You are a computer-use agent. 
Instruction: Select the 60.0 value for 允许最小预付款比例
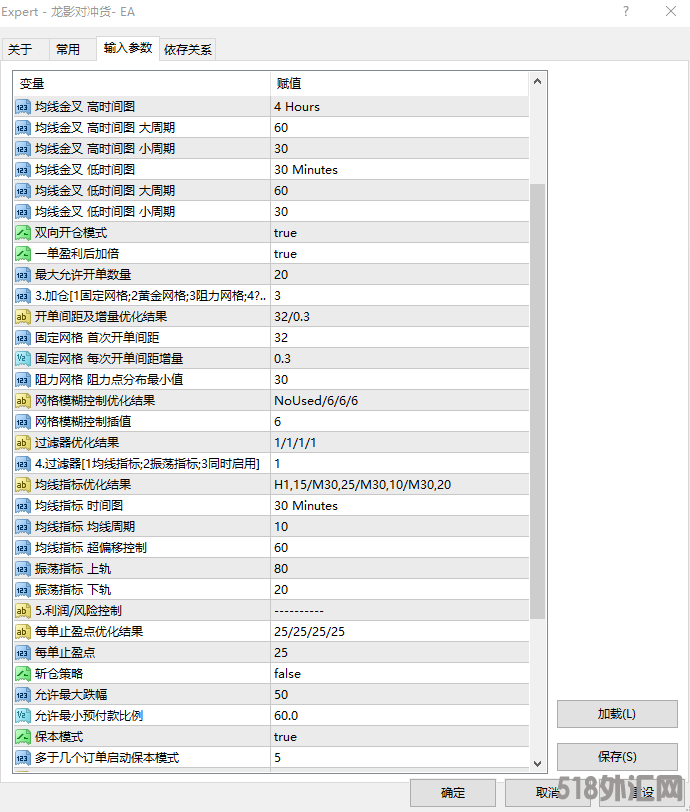pos(399,716)
